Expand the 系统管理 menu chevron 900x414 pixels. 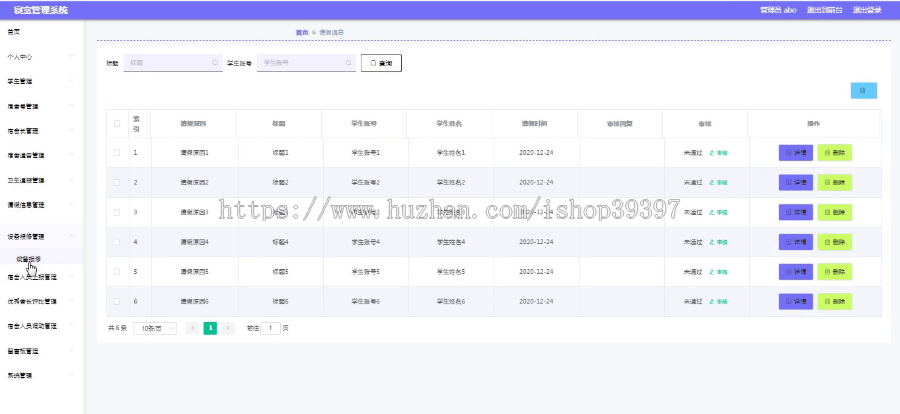pyautogui.click(x=71, y=375)
